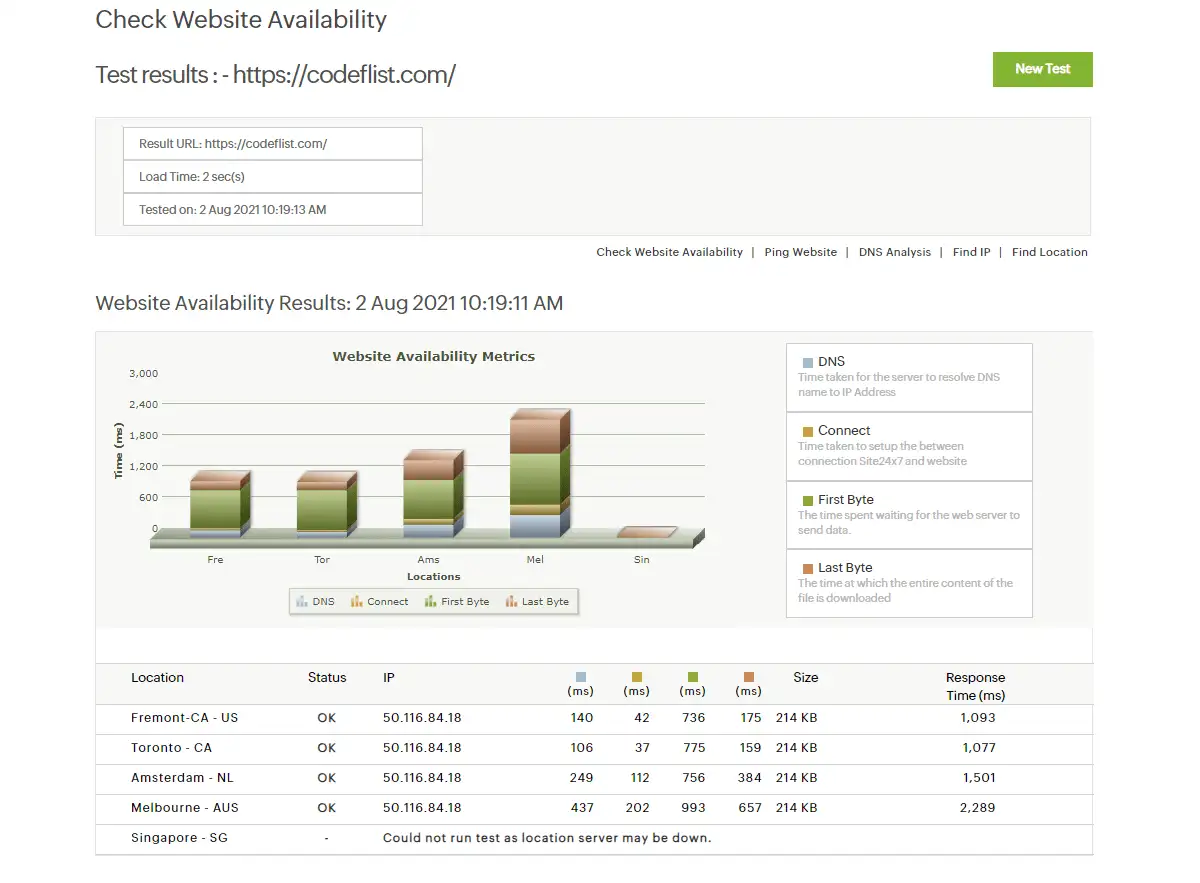Screen dimensions: 1200x883
Task: Click the green First Byte swatch in side panel
Action: (808, 500)
